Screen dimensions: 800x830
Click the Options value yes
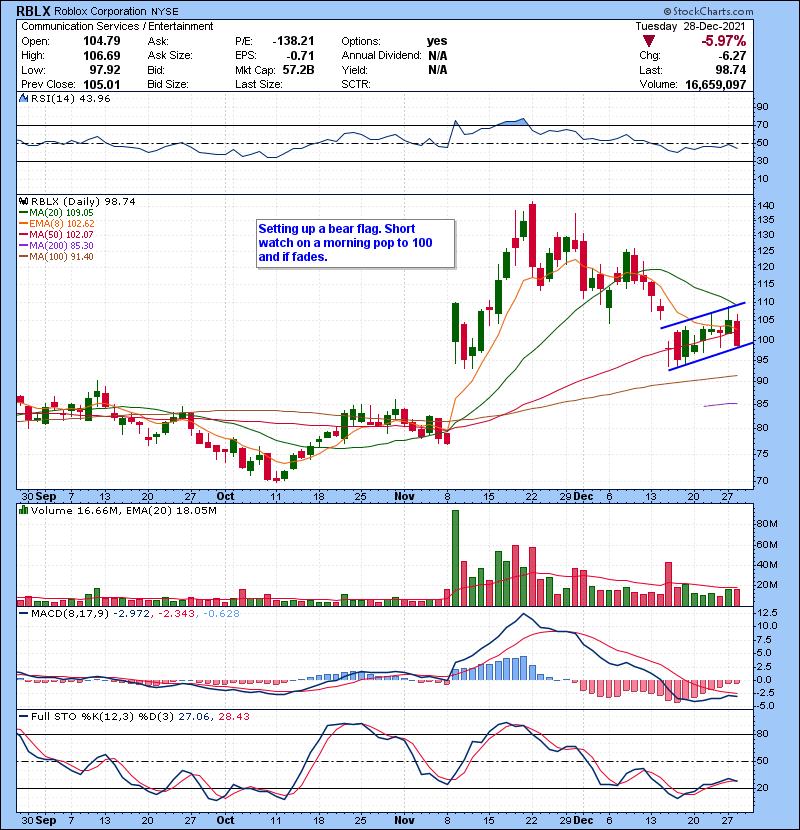pos(437,41)
